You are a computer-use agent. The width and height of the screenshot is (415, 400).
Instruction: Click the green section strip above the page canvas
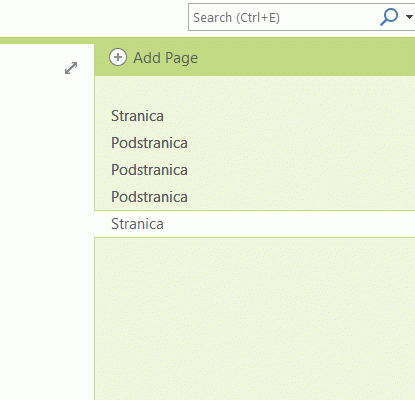point(207,40)
